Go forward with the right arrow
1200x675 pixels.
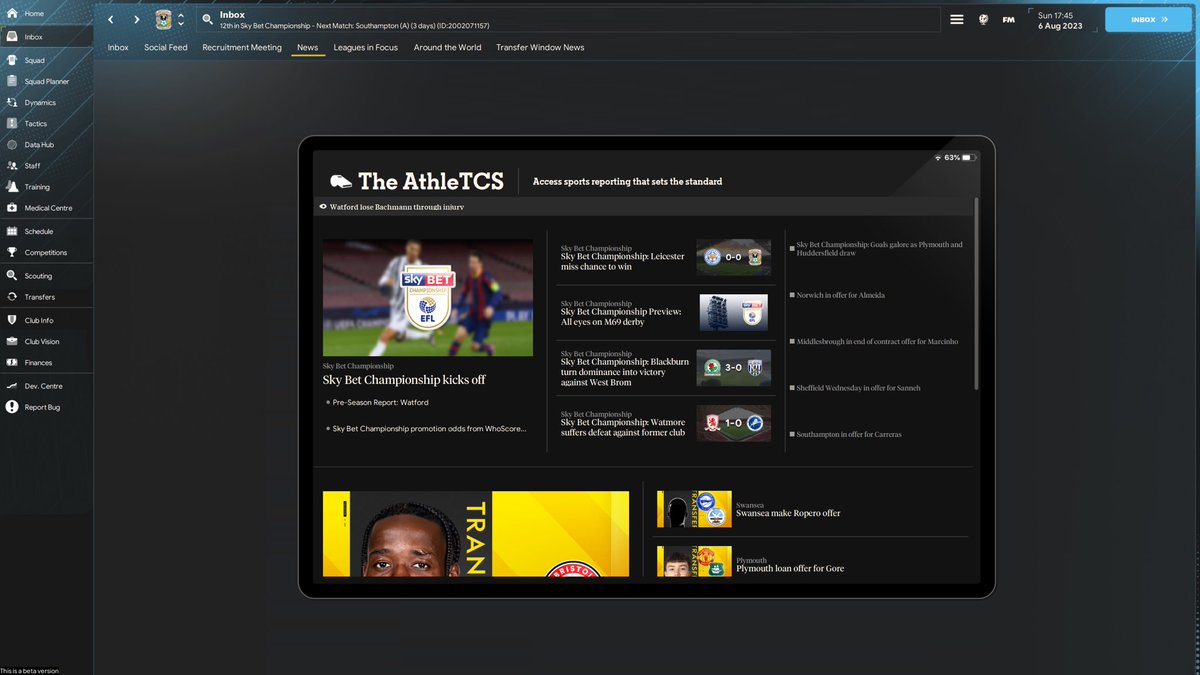click(x=137, y=19)
